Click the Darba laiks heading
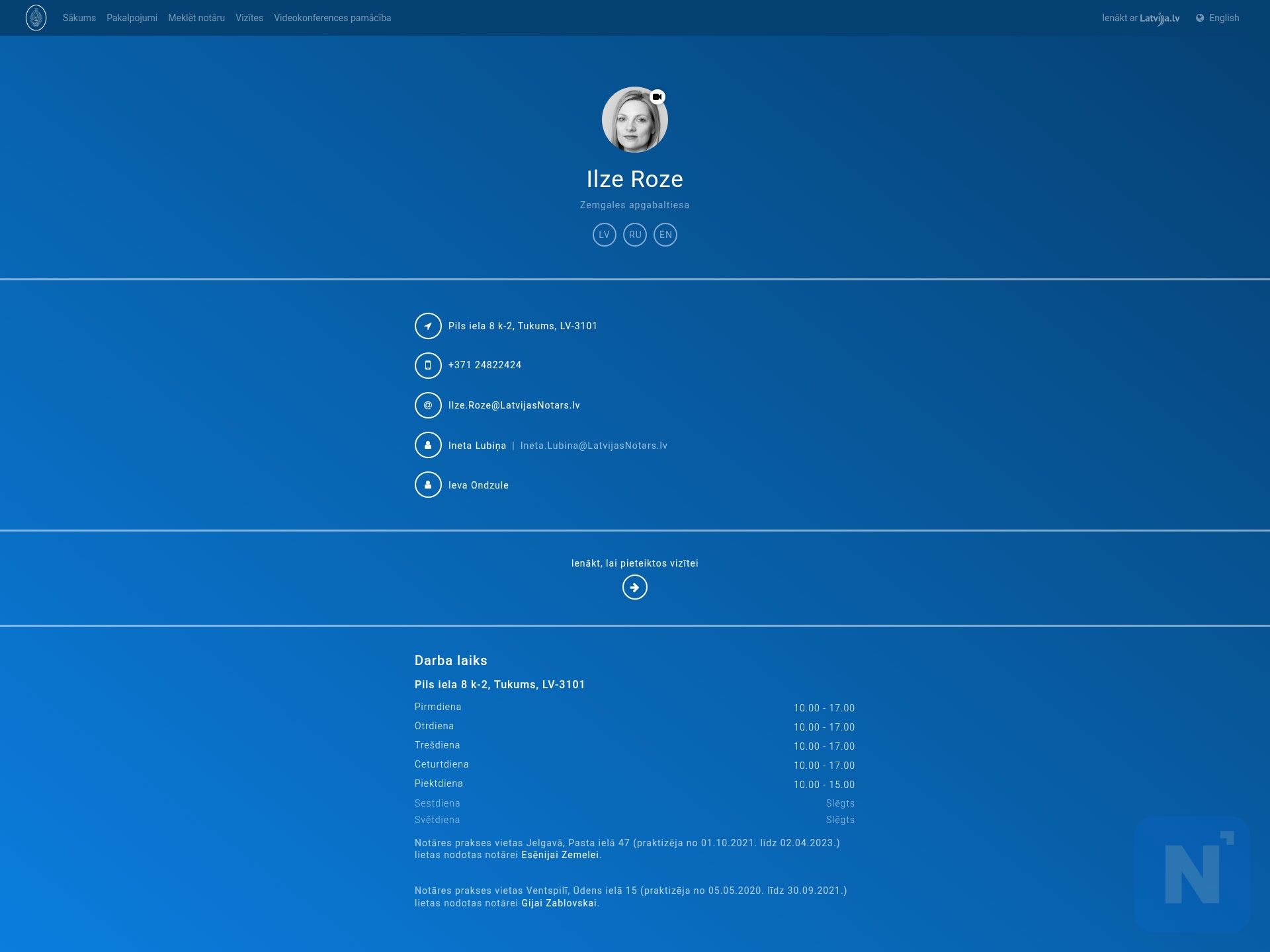 [x=451, y=660]
